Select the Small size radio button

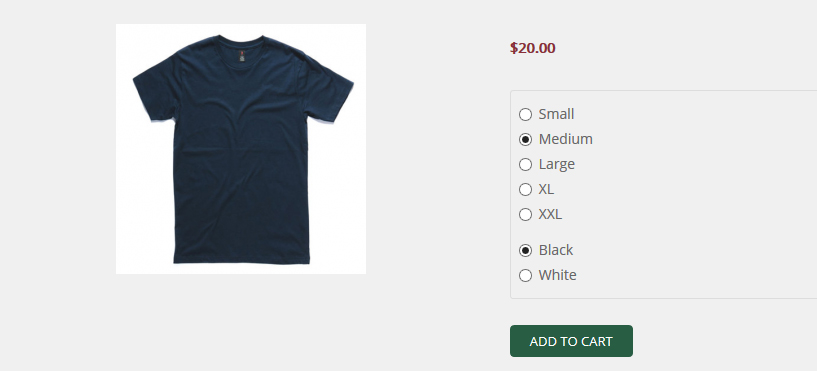tap(525, 114)
